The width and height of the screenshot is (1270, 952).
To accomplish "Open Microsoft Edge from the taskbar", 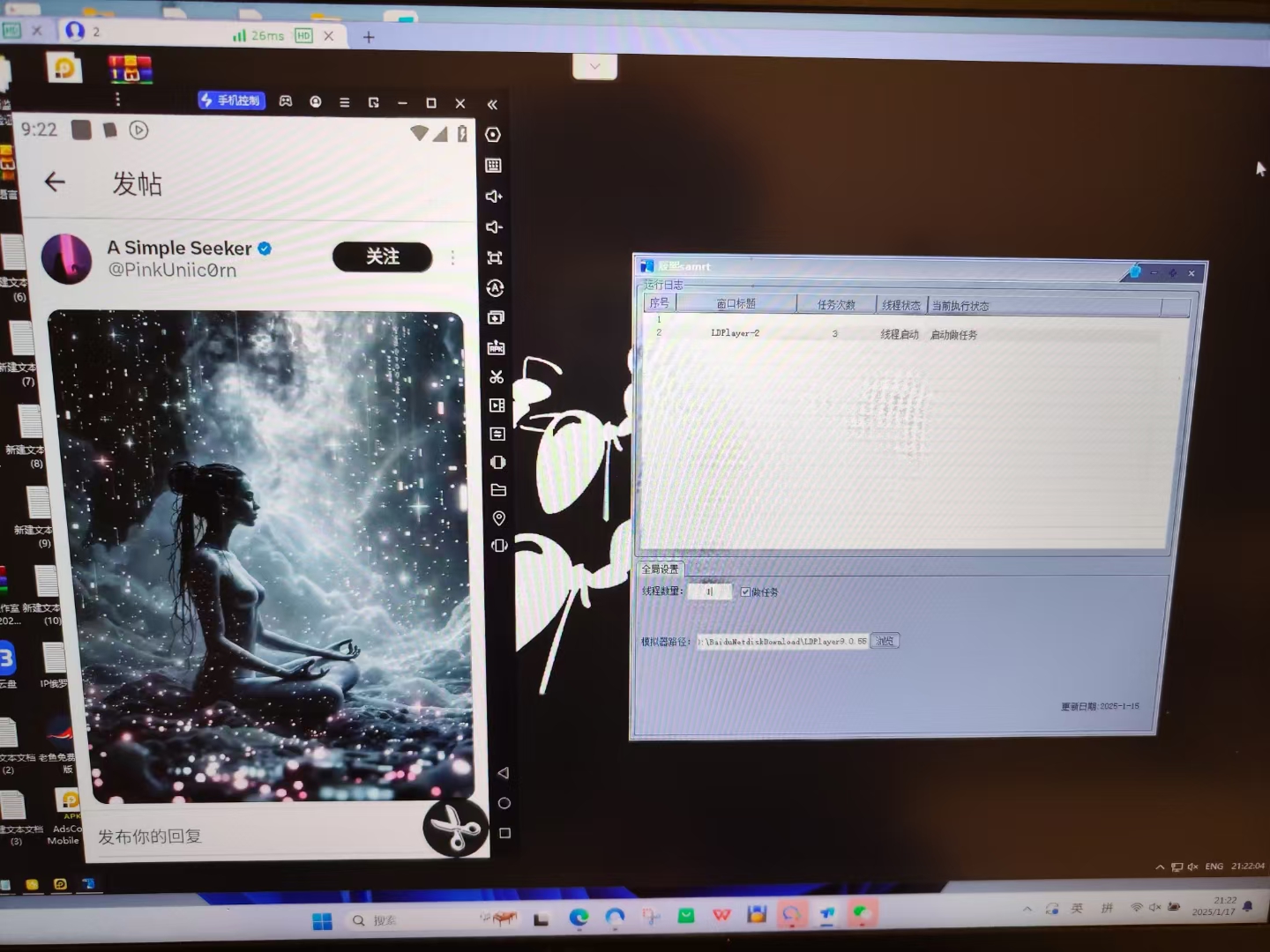I will 579,917.
